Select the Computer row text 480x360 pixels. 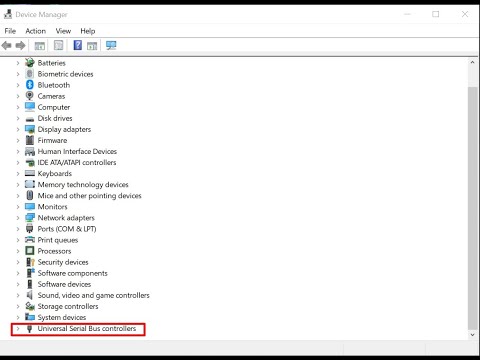pos(54,107)
